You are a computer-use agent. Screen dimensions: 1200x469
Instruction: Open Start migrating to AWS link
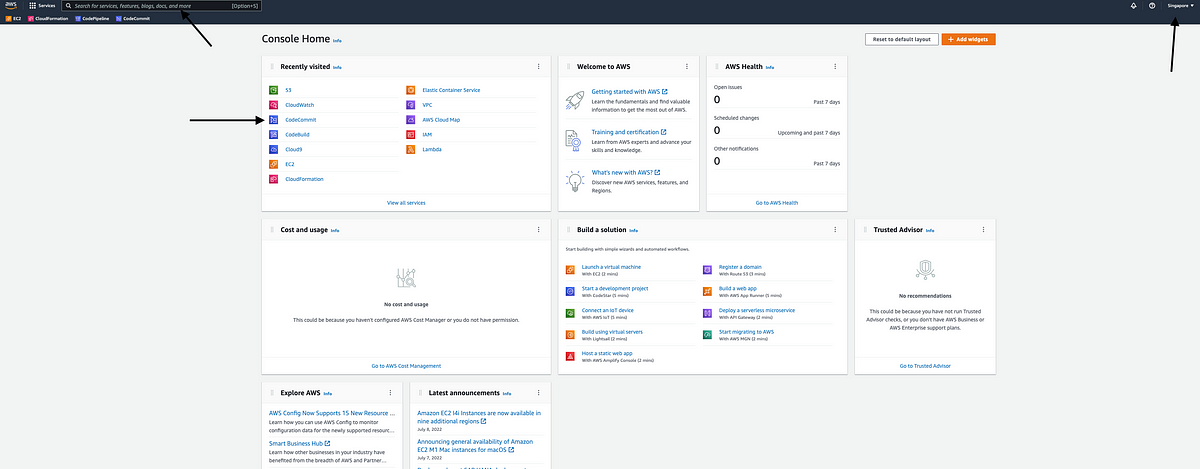747,331
